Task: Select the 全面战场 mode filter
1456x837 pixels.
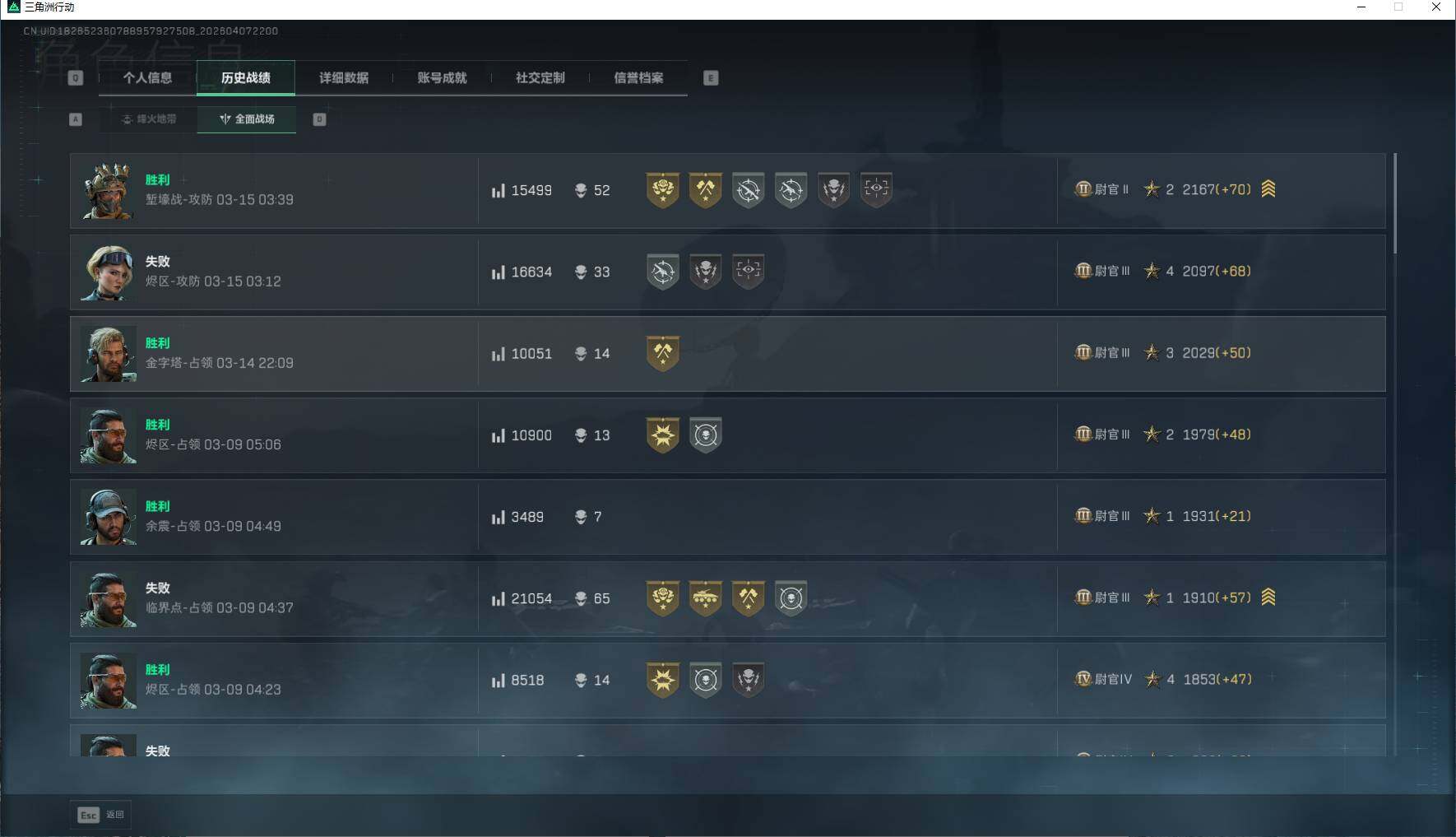Action: pyautogui.click(x=247, y=119)
